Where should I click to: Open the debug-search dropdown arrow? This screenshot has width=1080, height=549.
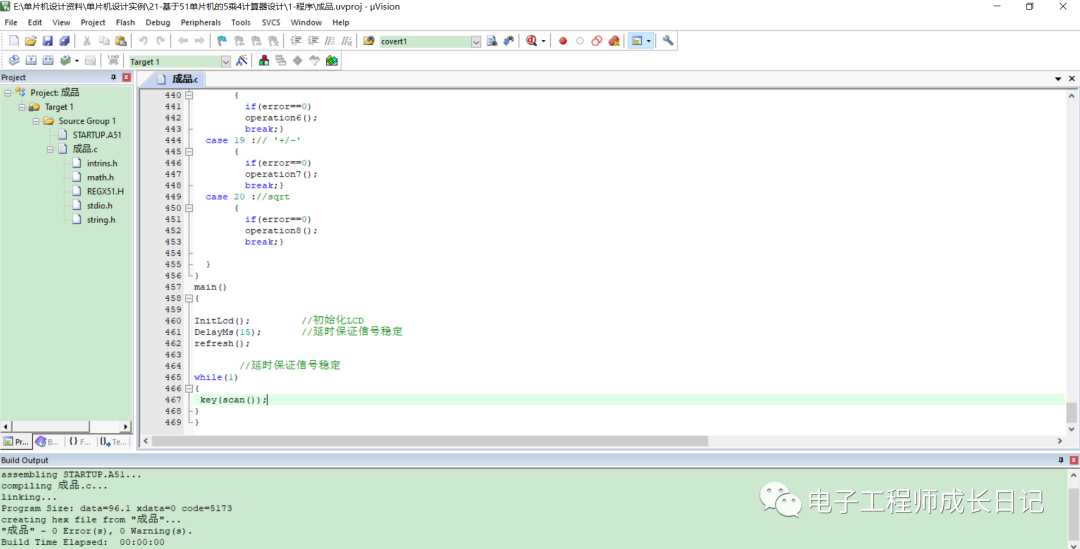tap(543, 41)
